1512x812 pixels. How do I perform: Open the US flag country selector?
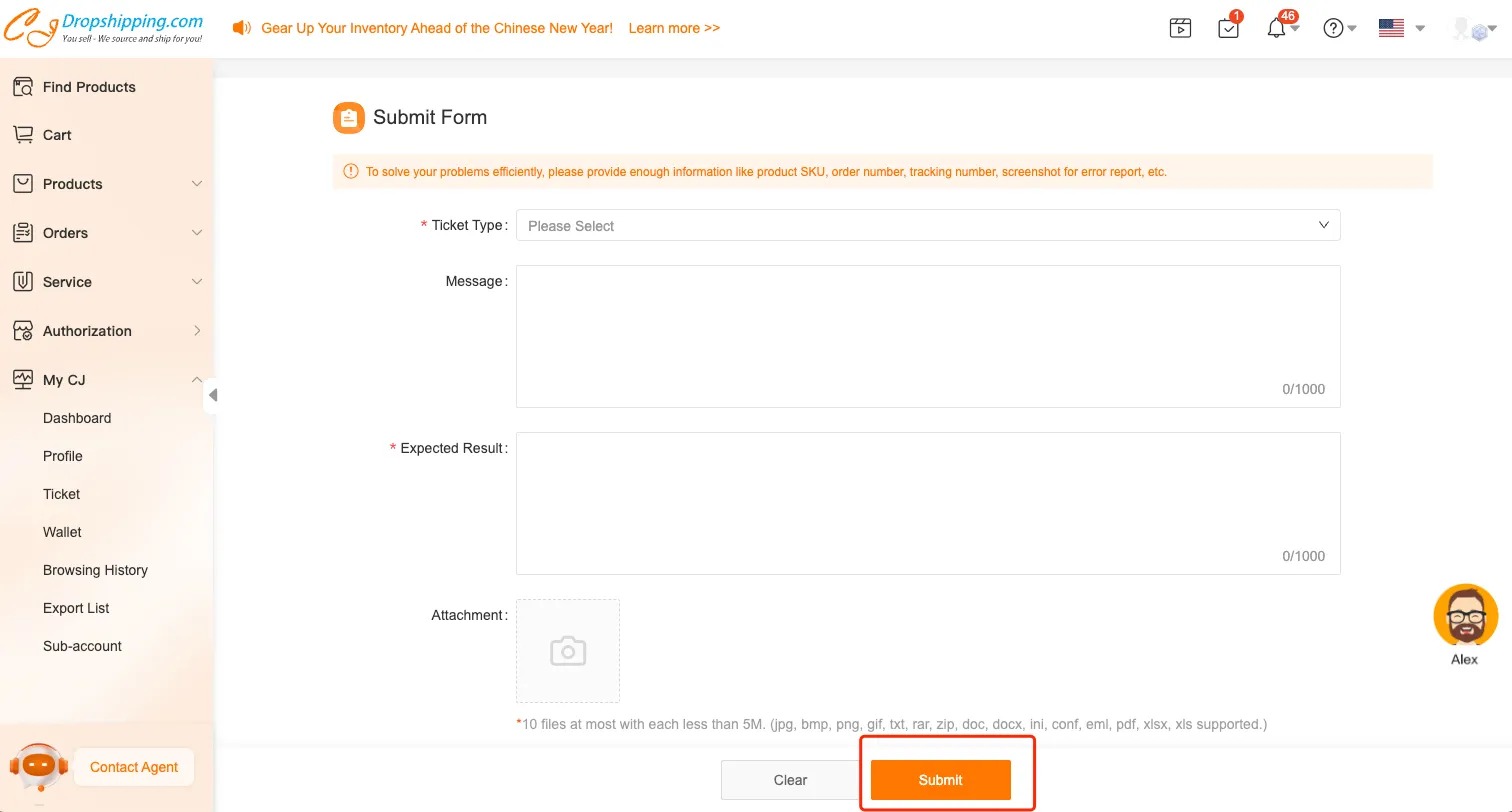[x=1392, y=28]
